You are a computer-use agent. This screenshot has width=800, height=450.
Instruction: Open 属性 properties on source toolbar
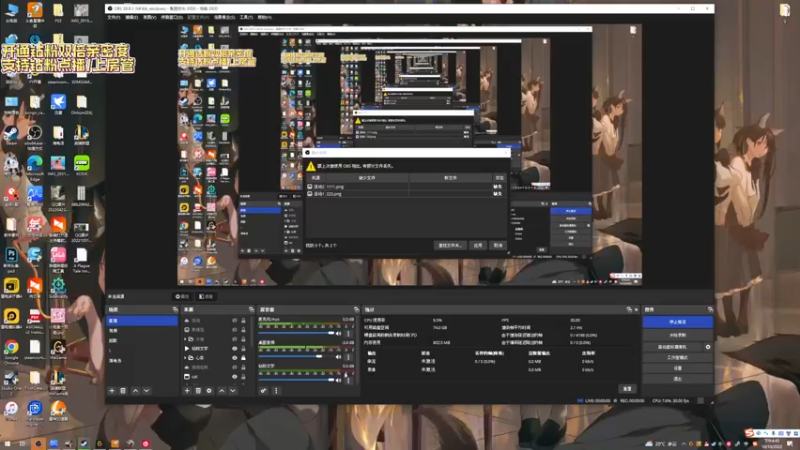182,296
